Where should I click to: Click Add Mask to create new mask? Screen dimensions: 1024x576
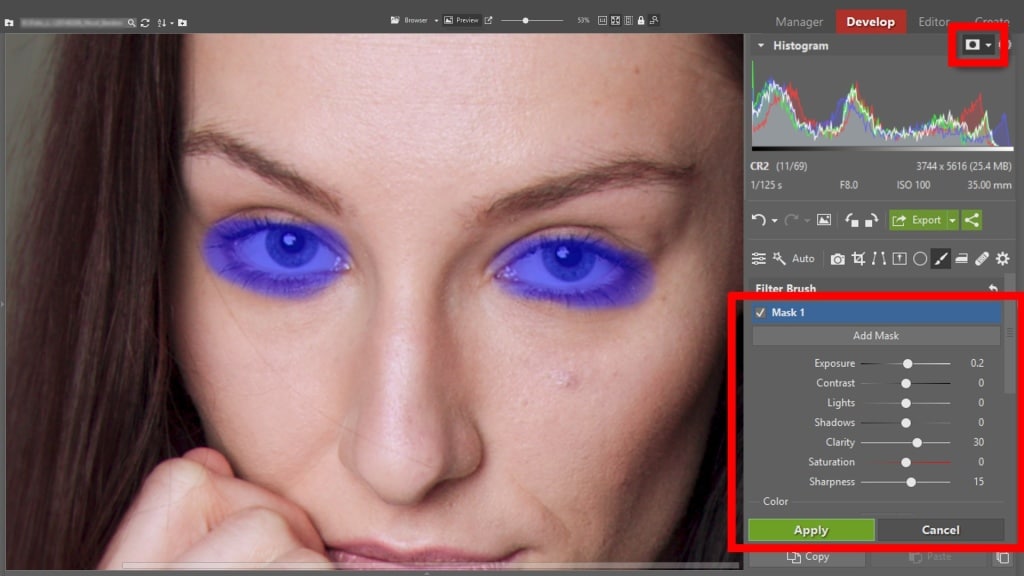point(876,335)
